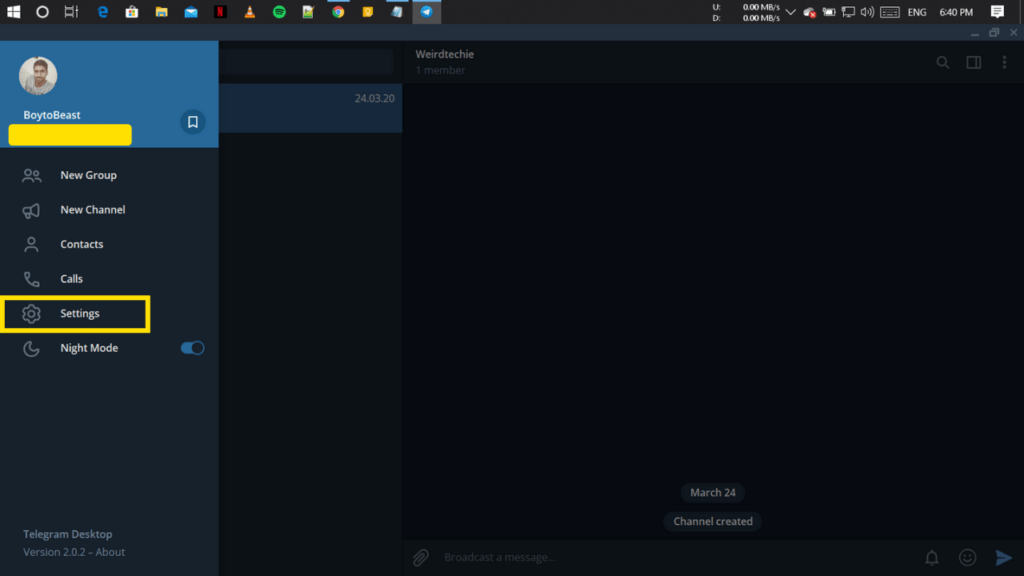Open Netflix from the taskbar
The height and width of the screenshot is (576, 1024).
pyautogui.click(x=220, y=12)
